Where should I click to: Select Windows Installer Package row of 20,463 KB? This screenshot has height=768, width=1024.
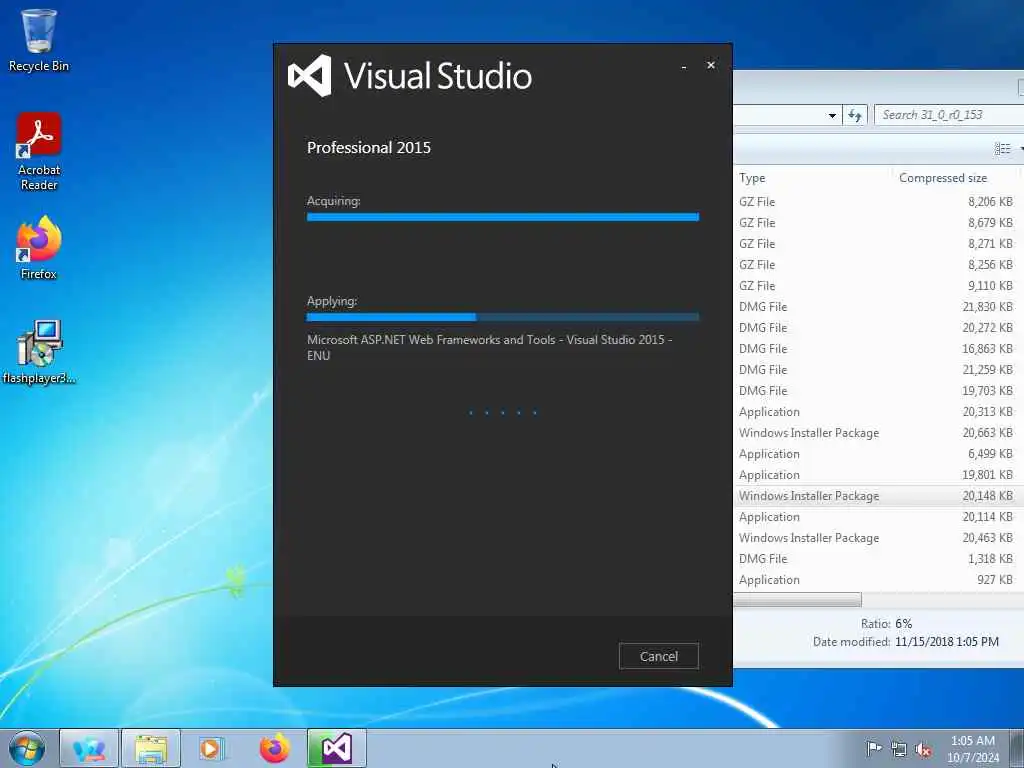[x=878, y=537]
